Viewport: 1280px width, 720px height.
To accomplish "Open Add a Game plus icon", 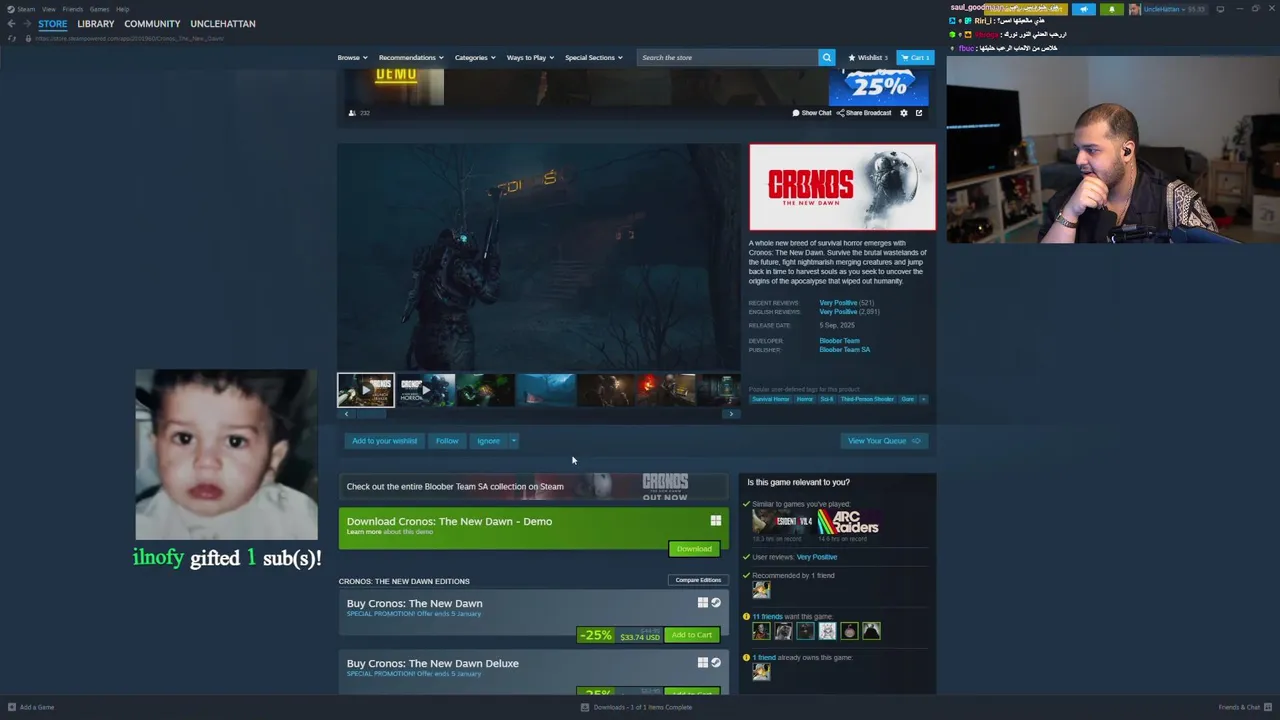I will click(11, 707).
